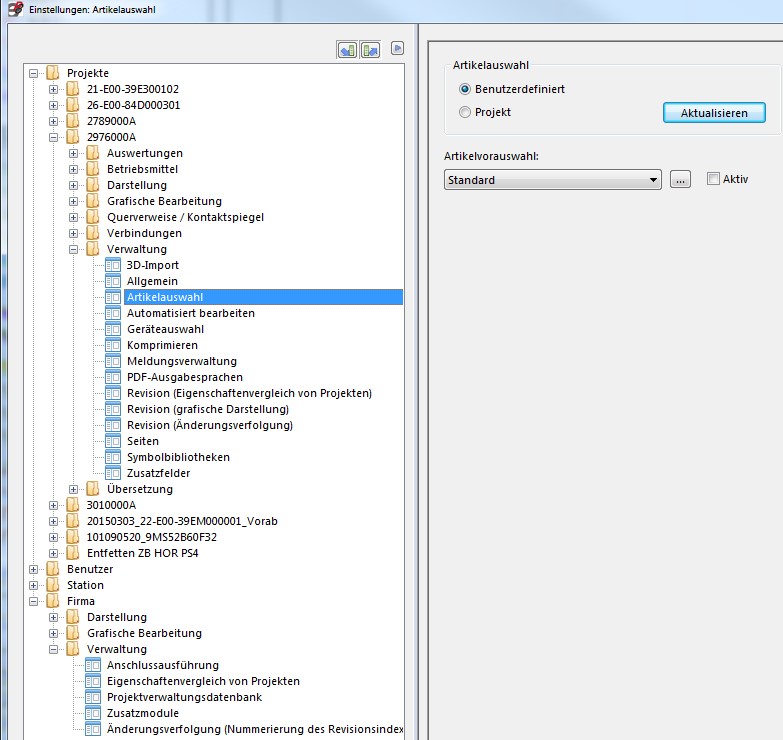Collapse project 2976000A
783x740 pixels.
tap(53, 137)
